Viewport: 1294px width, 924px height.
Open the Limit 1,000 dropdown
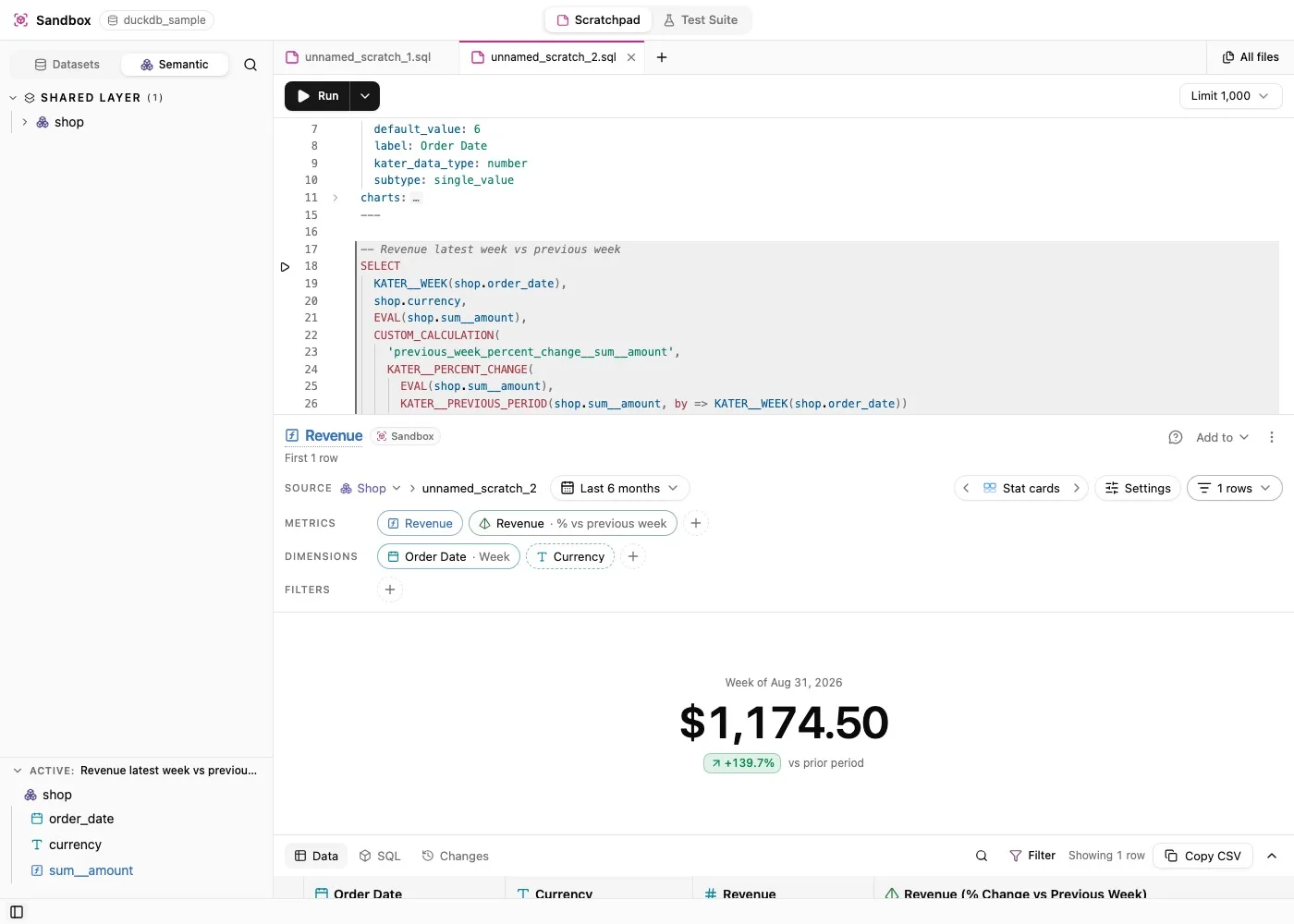(x=1230, y=96)
